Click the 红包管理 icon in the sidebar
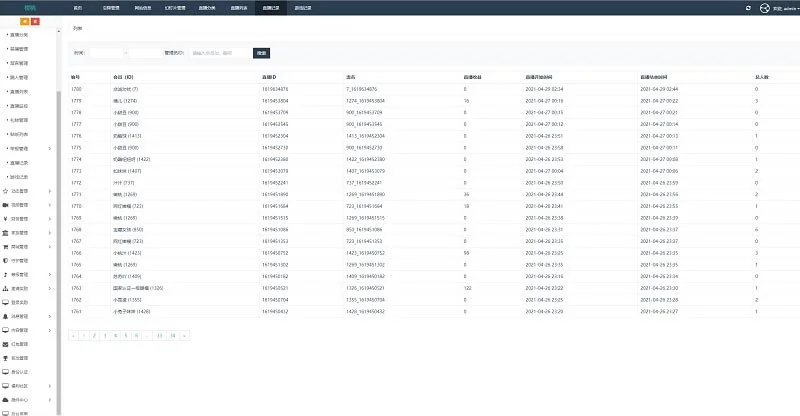 (7, 343)
